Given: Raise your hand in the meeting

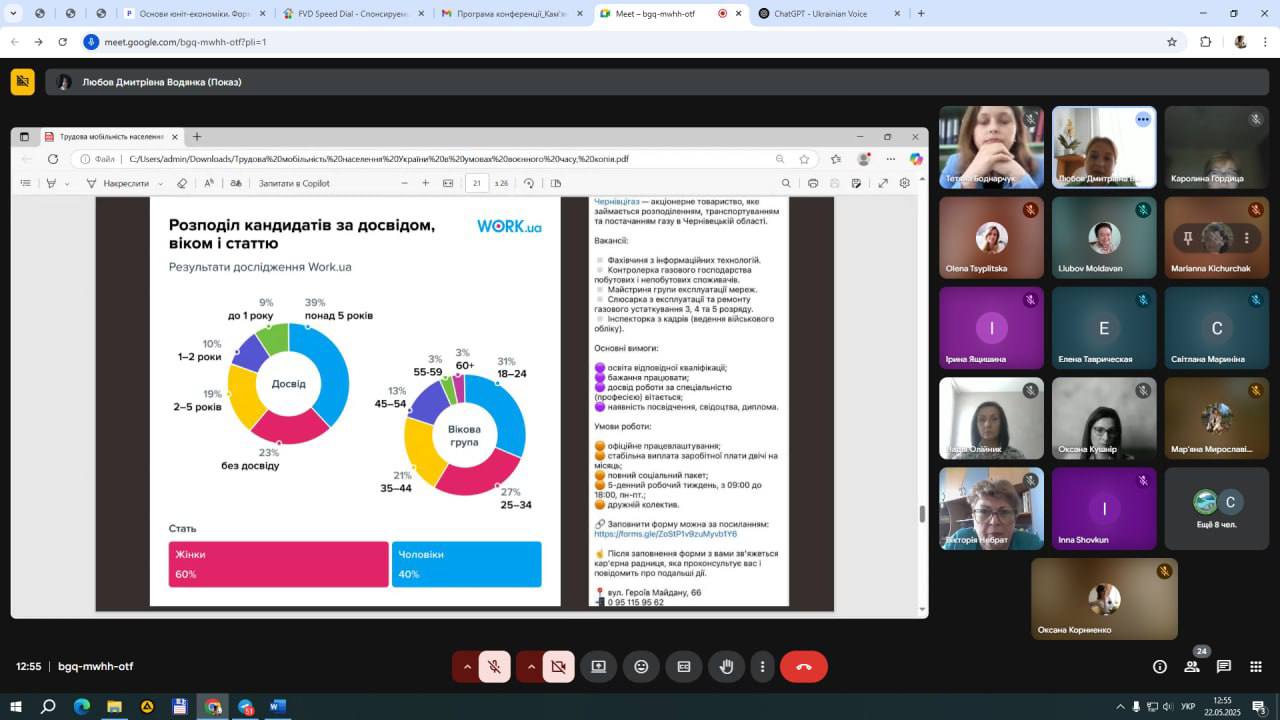Looking at the screenshot, I should (x=727, y=666).
